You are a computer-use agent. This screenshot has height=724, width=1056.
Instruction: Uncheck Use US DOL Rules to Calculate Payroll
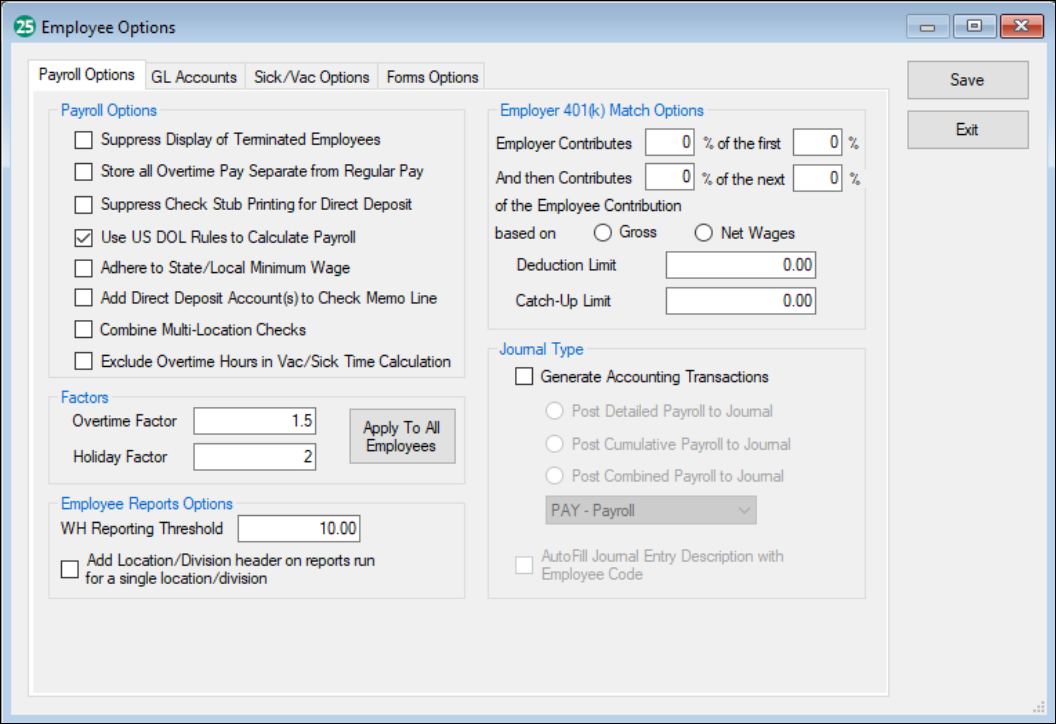[x=83, y=236]
